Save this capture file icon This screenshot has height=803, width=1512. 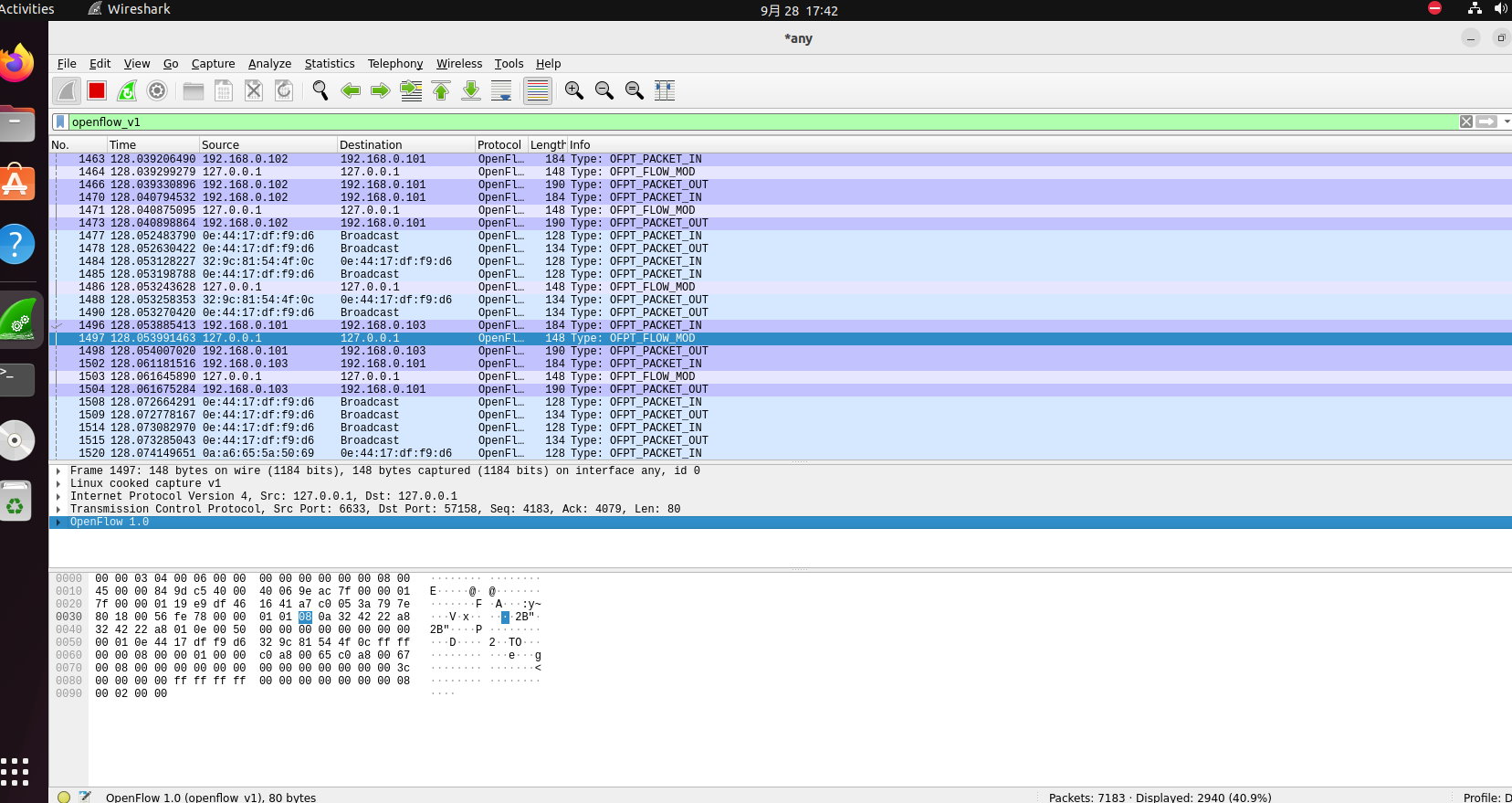click(224, 90)
